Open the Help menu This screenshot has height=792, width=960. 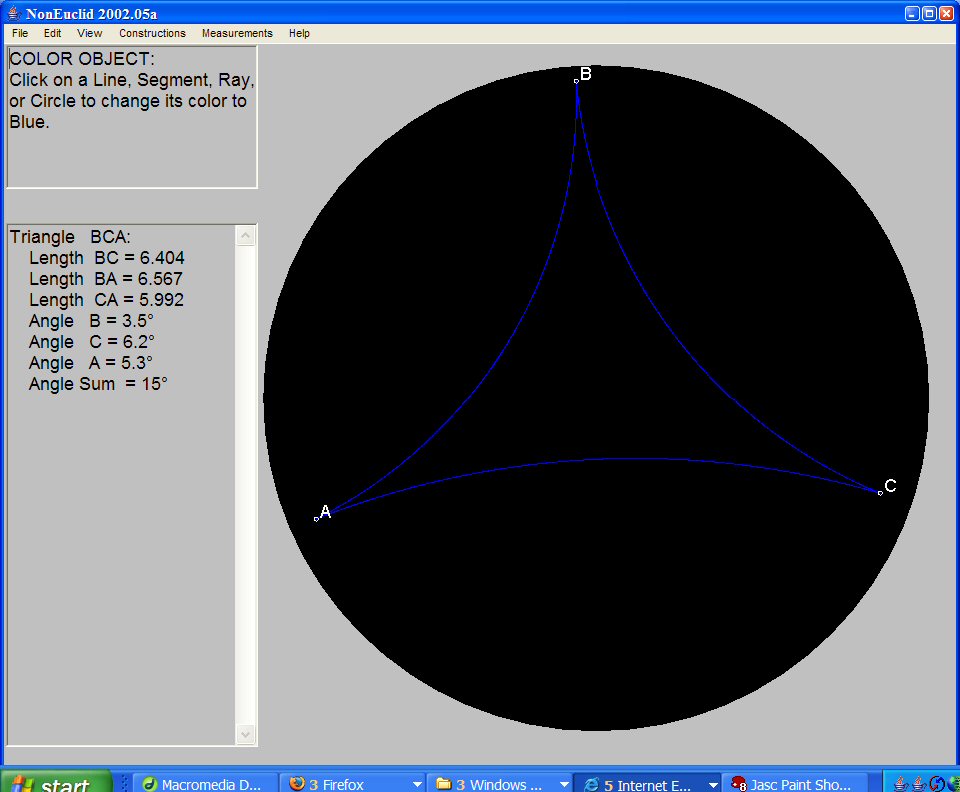299,33
